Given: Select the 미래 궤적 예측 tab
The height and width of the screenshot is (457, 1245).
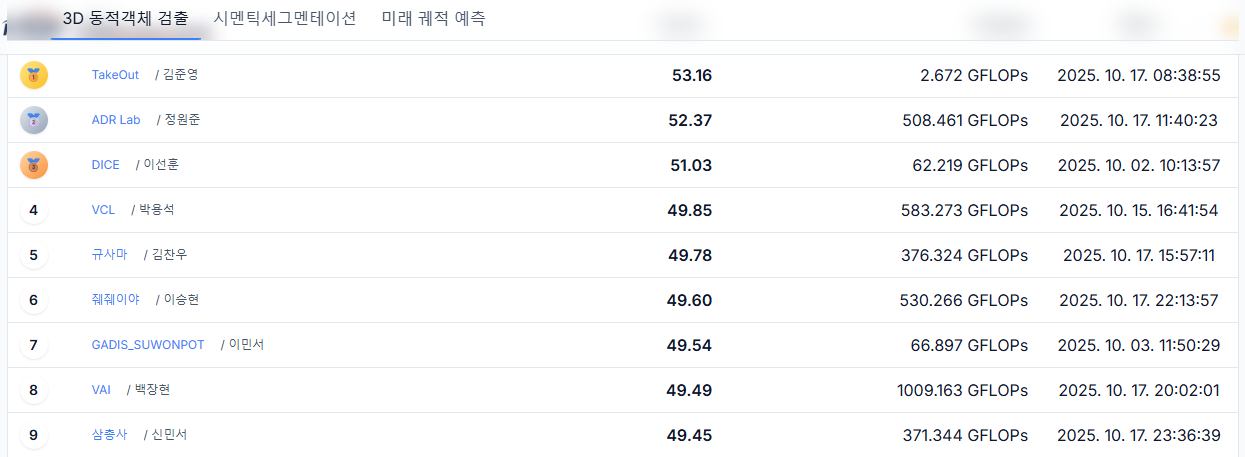Looking at the screenshot, I should [434, 19].
